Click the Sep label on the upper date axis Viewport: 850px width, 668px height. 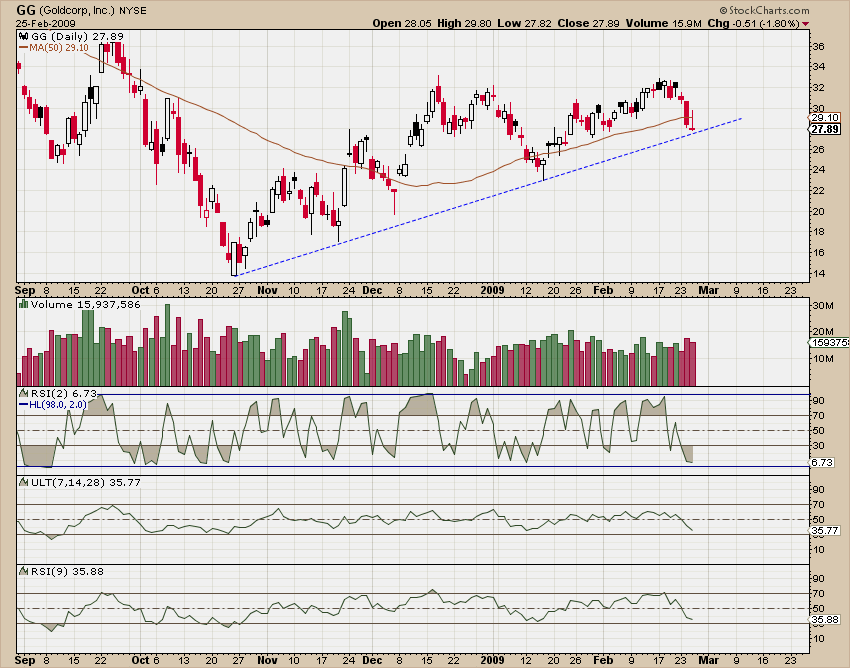click(x=25, y=290)
